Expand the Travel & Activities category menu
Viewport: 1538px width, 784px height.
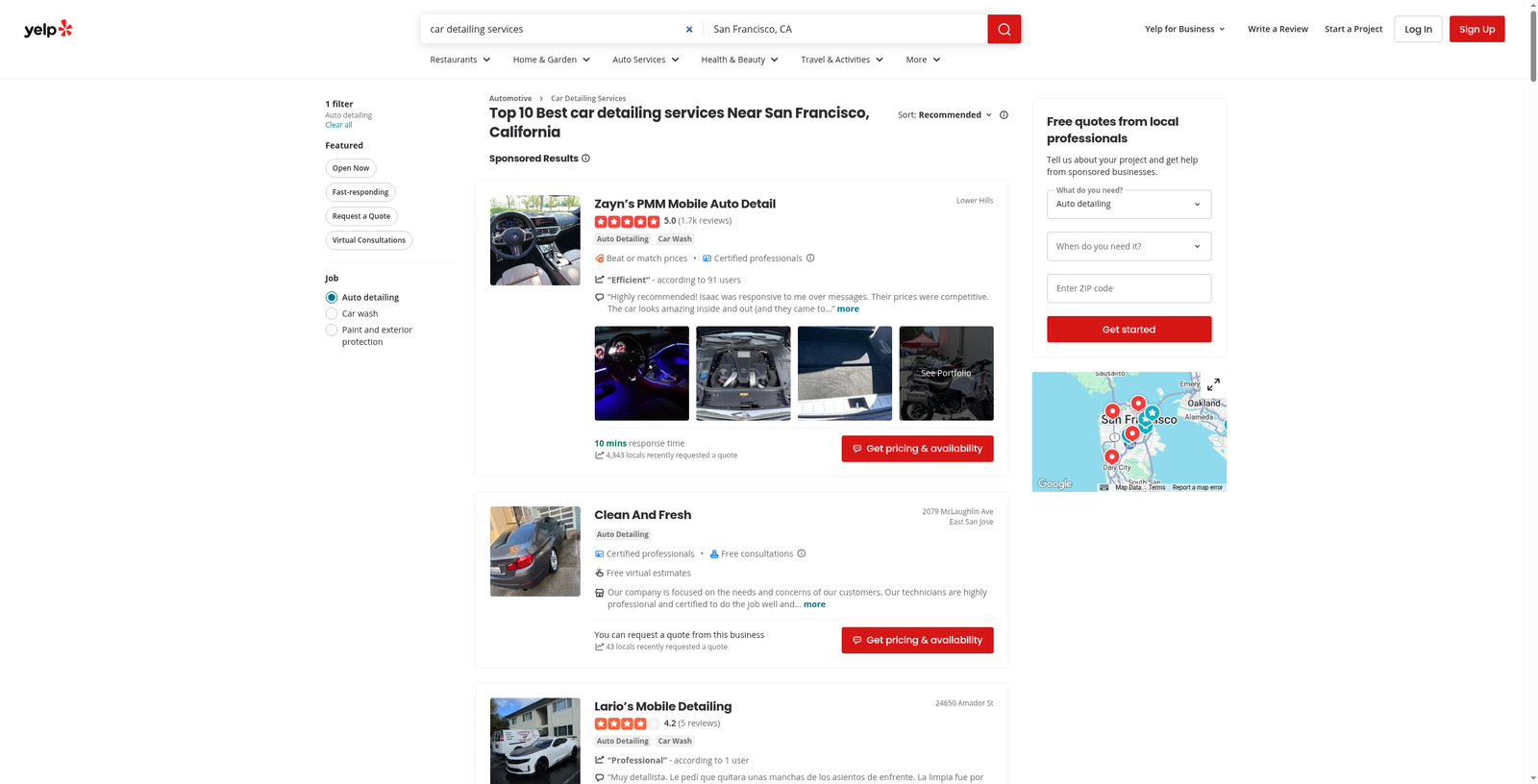(842, 60)
